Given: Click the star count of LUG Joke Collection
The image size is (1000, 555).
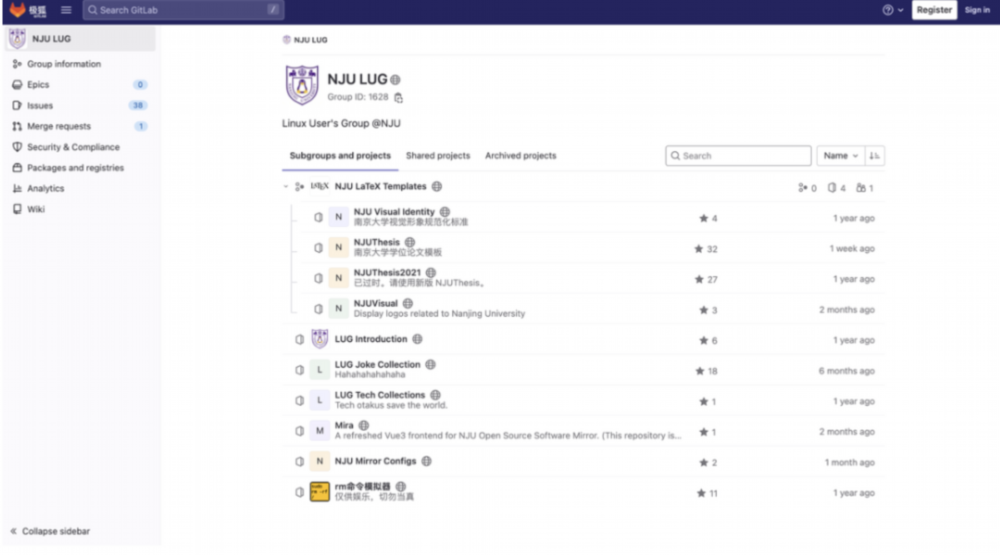Looking at the screenshot, I should click(x=706, y=371).
